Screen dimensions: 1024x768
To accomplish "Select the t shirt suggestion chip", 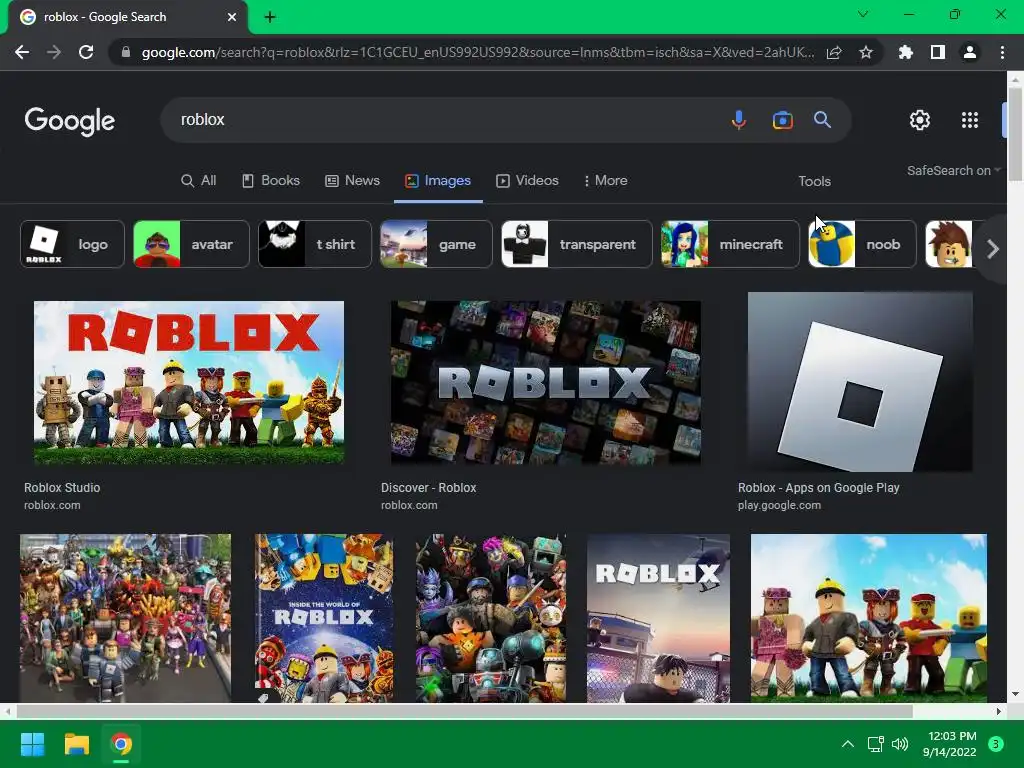I will point(315,244).
